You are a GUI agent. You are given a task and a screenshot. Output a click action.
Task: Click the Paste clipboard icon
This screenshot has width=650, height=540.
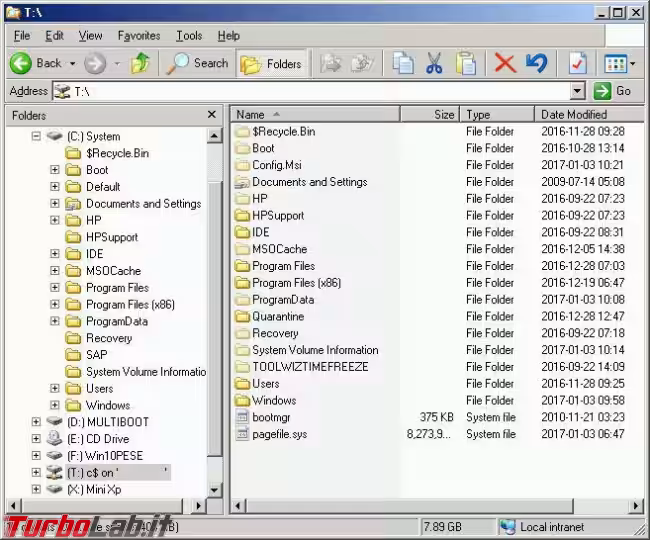(x=466, y=63)
